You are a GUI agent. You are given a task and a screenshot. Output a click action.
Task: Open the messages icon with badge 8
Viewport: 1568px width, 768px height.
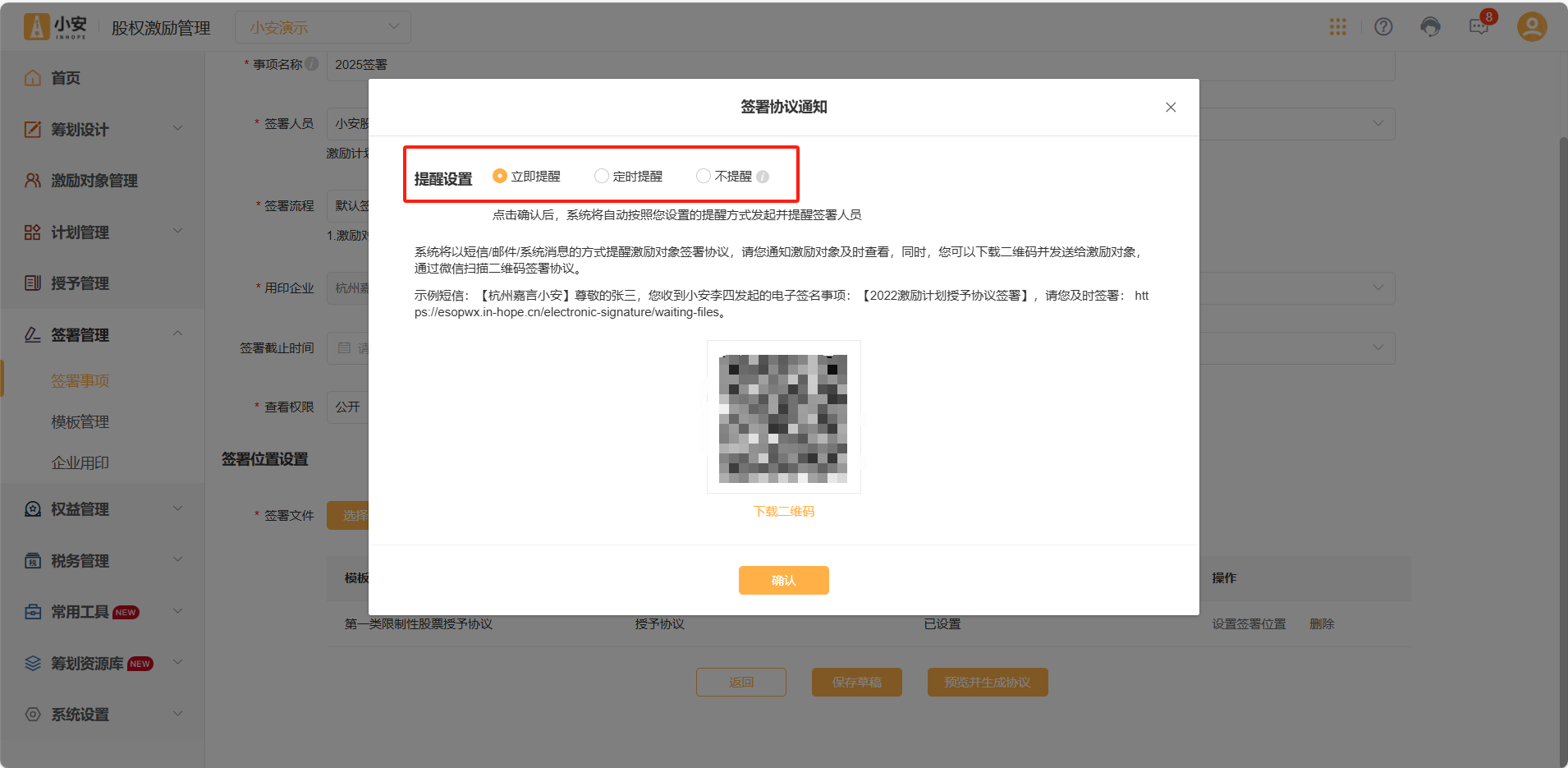point(1479,27)
